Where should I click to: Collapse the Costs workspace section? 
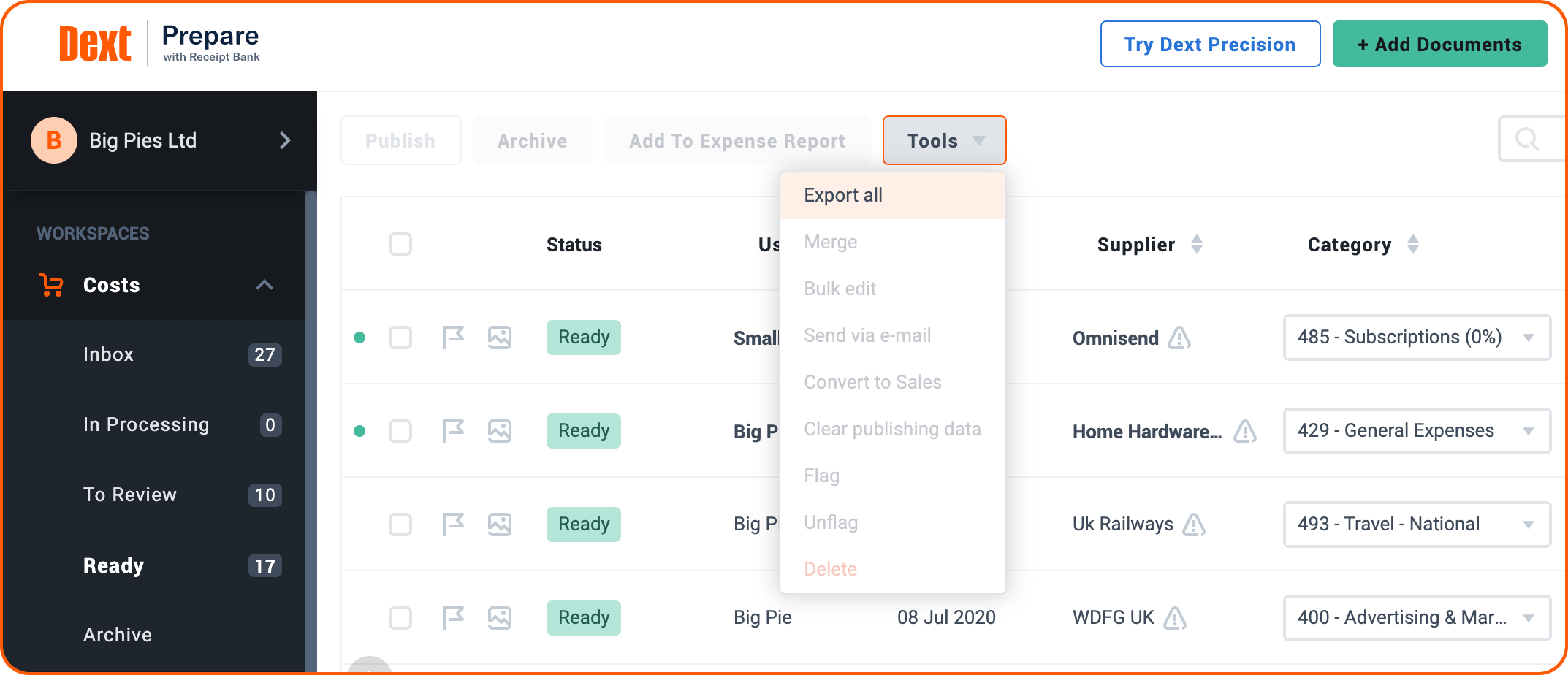[264, 285]
